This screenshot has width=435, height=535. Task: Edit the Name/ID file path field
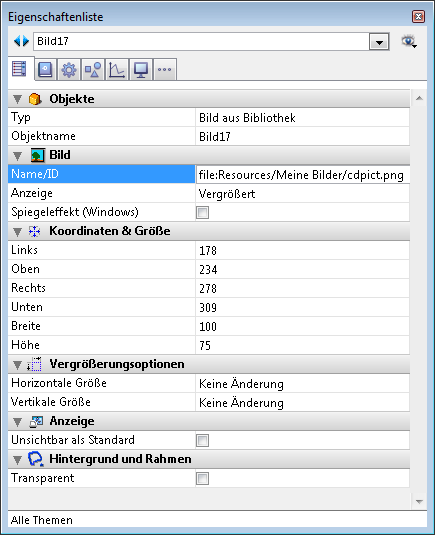[303, 175]
